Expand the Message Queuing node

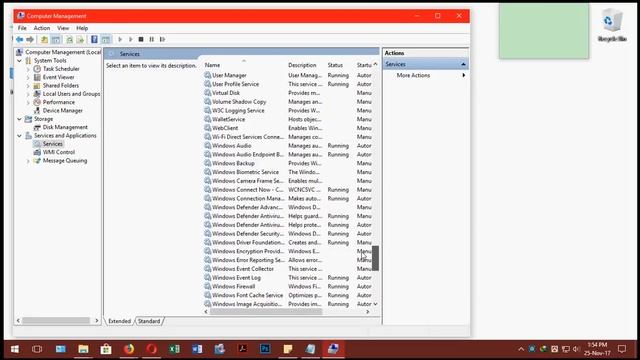28,161
